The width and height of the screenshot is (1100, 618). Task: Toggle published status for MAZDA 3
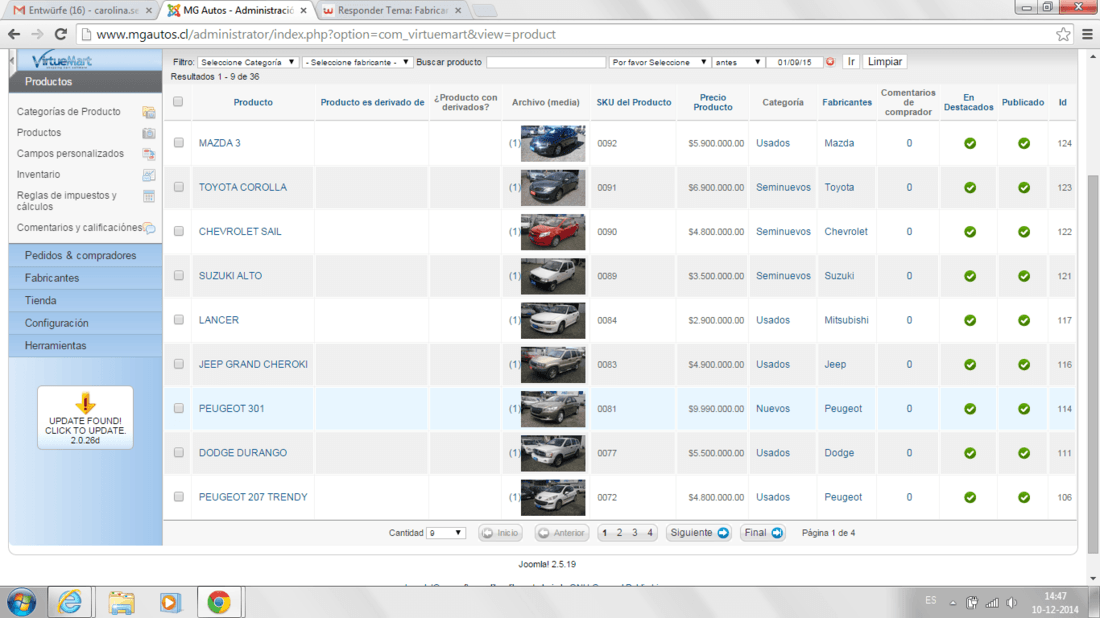tap(1024, 143)
